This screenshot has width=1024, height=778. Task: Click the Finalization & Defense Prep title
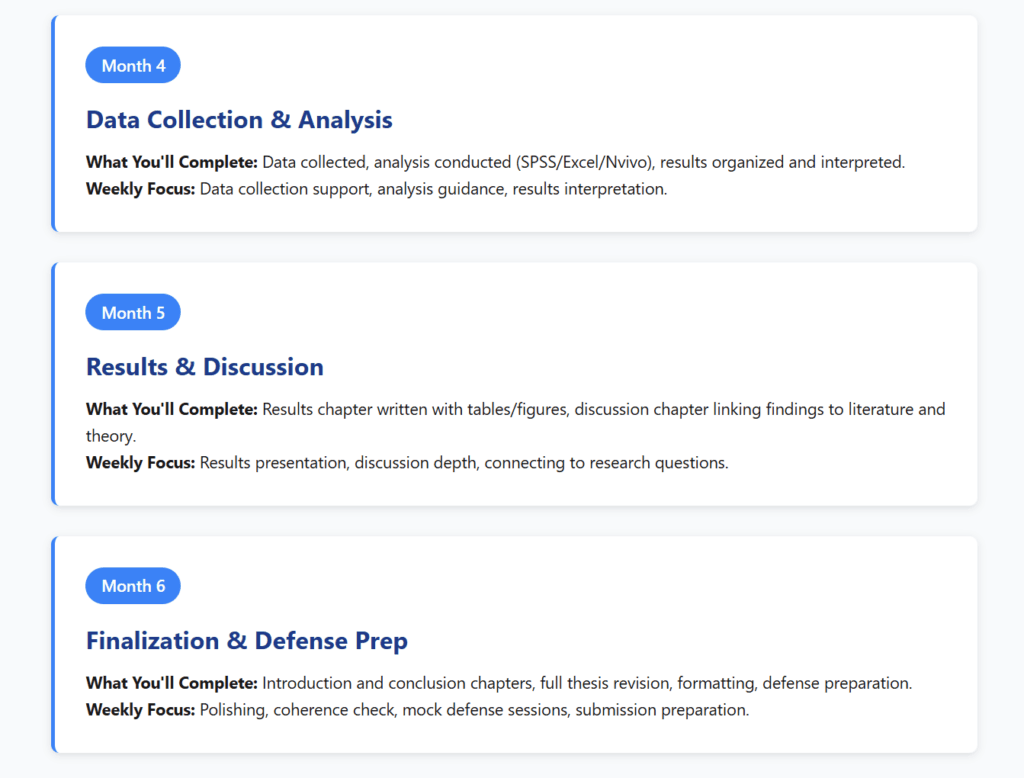coord(247,640)
